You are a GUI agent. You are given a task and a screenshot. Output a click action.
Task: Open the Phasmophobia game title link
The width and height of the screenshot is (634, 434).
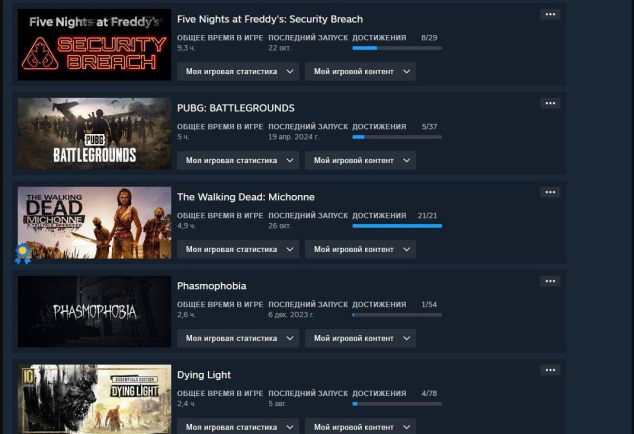(x=211, y=286)
